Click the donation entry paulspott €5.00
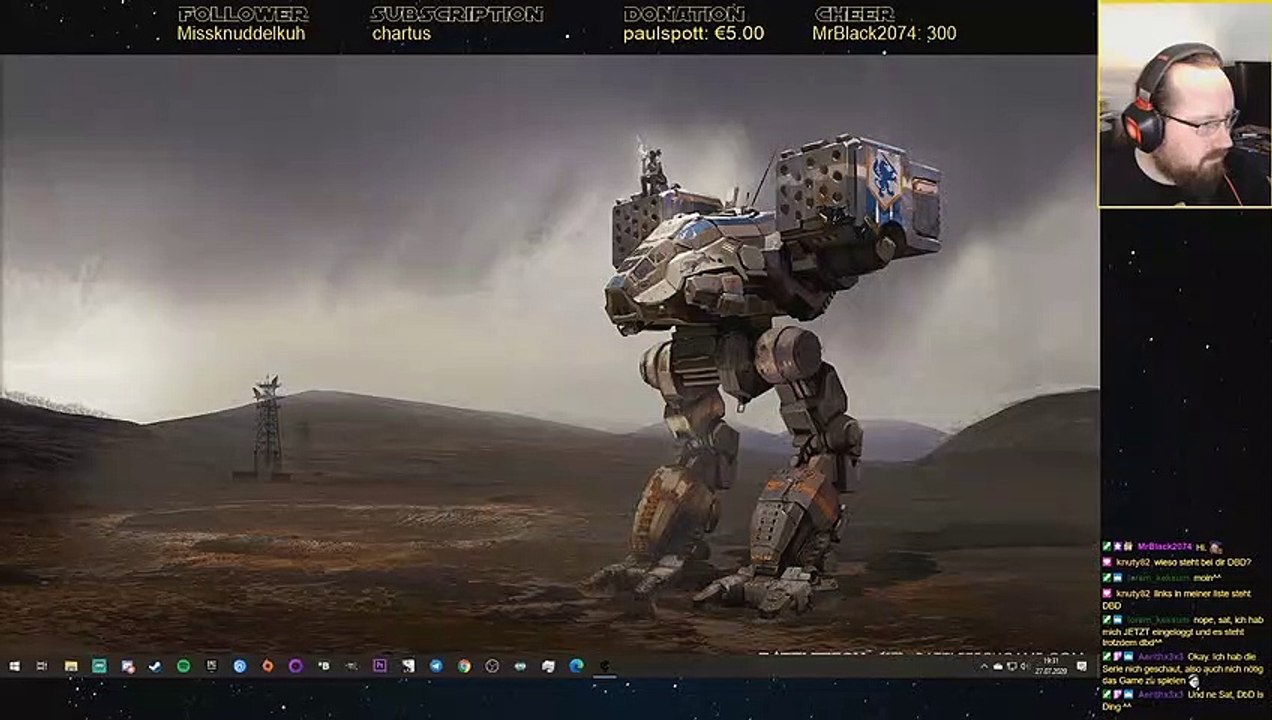The image size is (1272, 720). pos(693,33)
